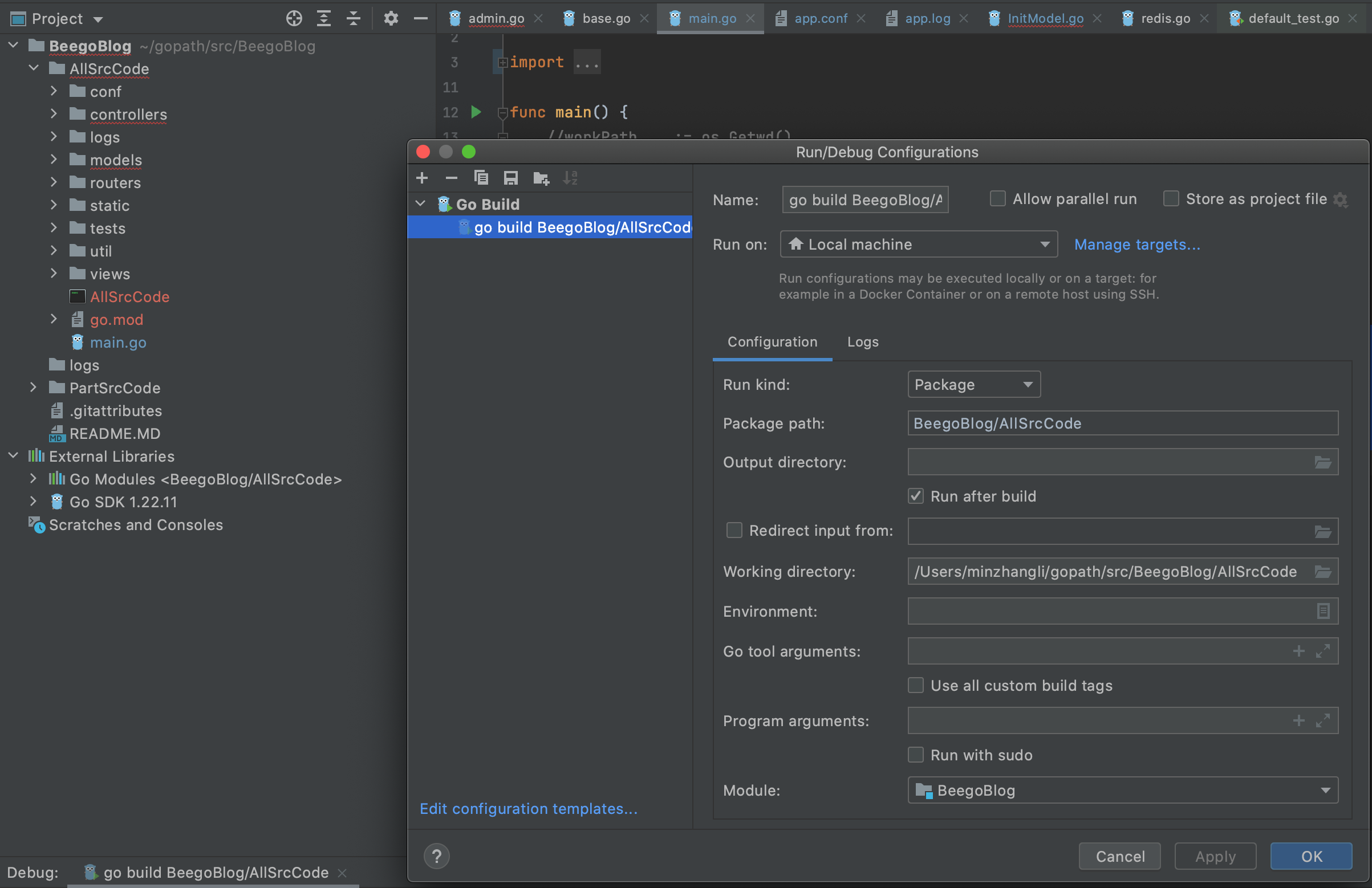The height and width of the screenshot is (888, 1372).
Task: Insert macro in Program arguments
Action: coord(1298,720)
